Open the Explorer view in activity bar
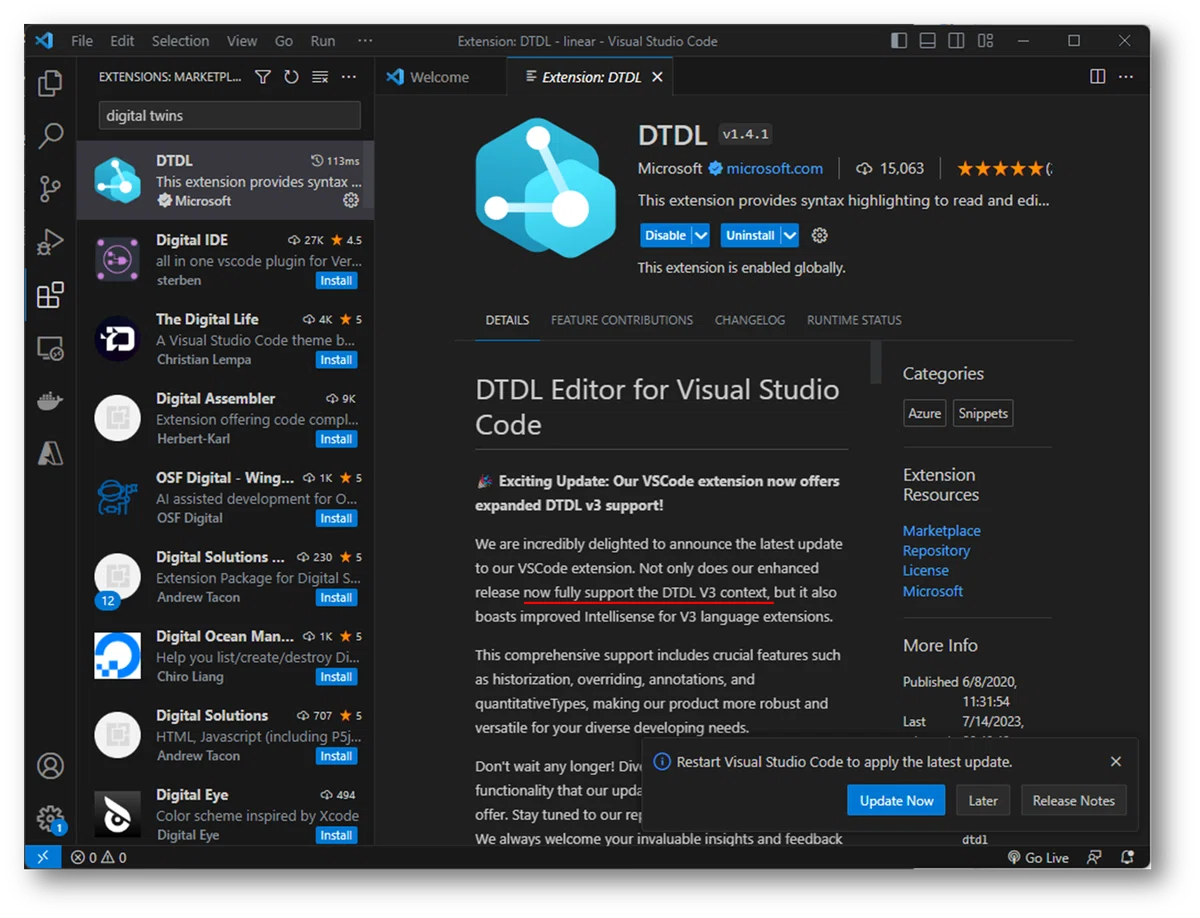The height and width of the screenshot is (918, 1200). [x=50, y=83]
